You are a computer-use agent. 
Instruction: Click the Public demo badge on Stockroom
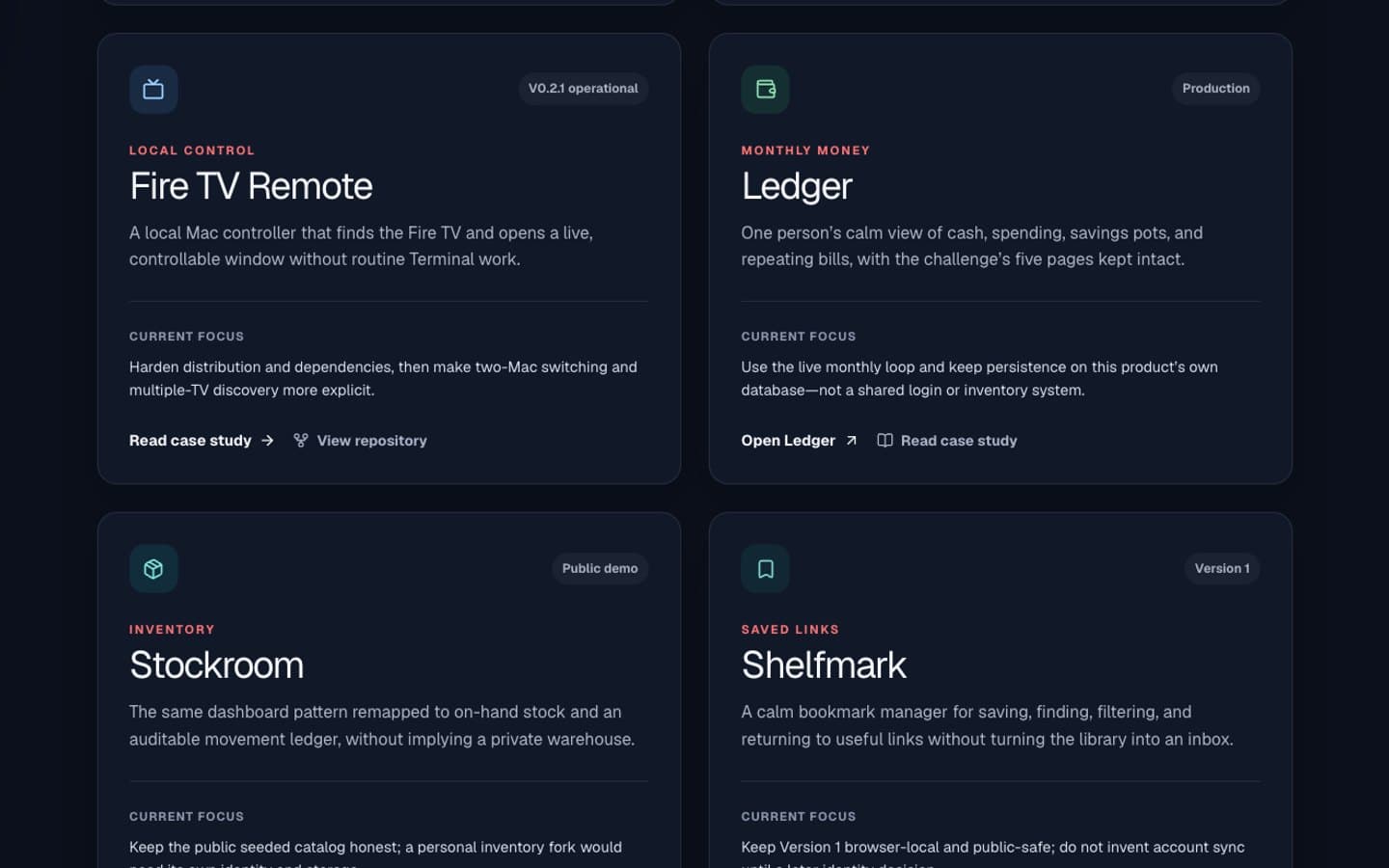[x=600, y=569]
